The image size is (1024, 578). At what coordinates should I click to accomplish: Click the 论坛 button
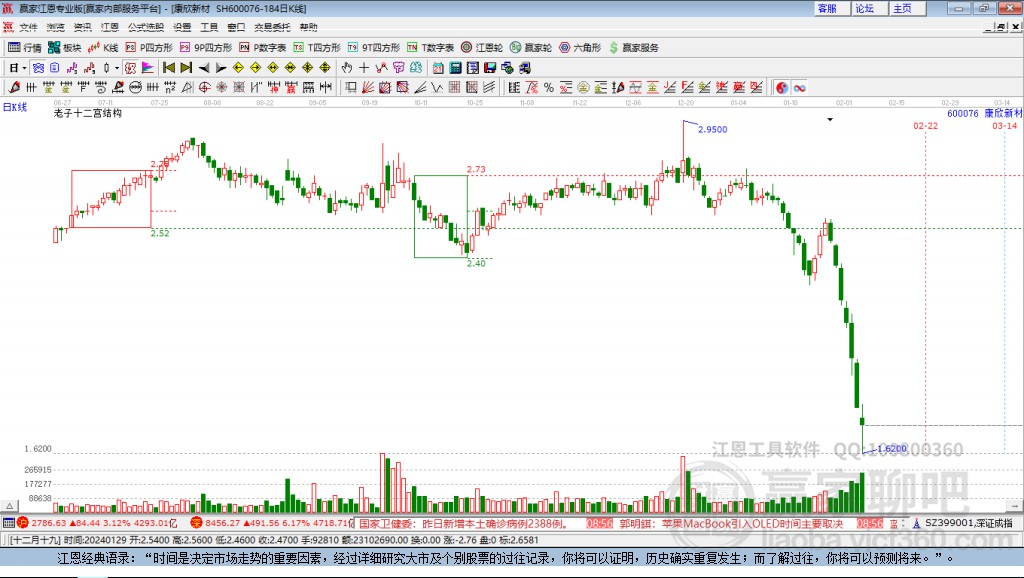click(x=869, y=8)
